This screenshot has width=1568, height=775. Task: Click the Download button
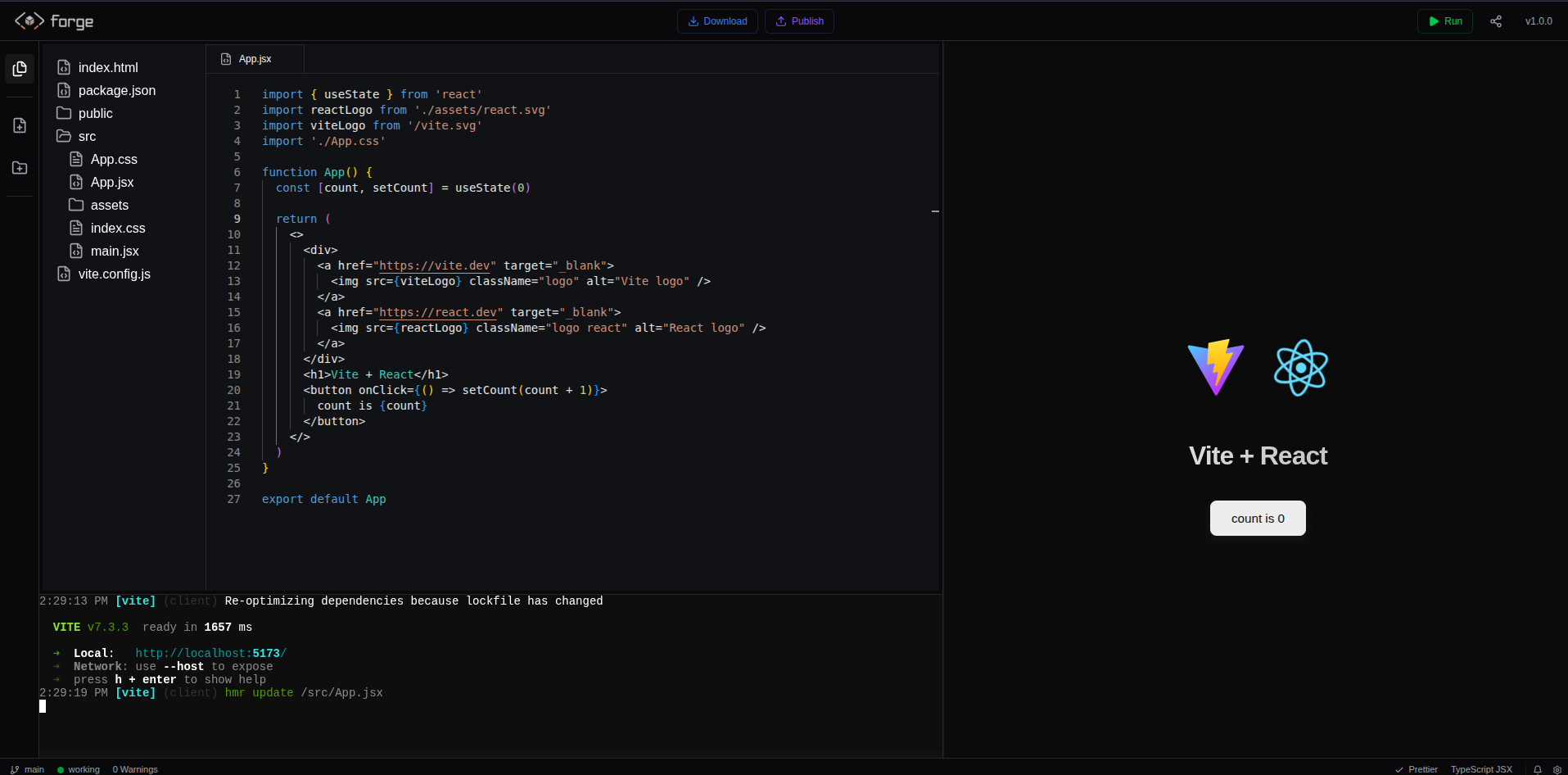pos(717,21)
